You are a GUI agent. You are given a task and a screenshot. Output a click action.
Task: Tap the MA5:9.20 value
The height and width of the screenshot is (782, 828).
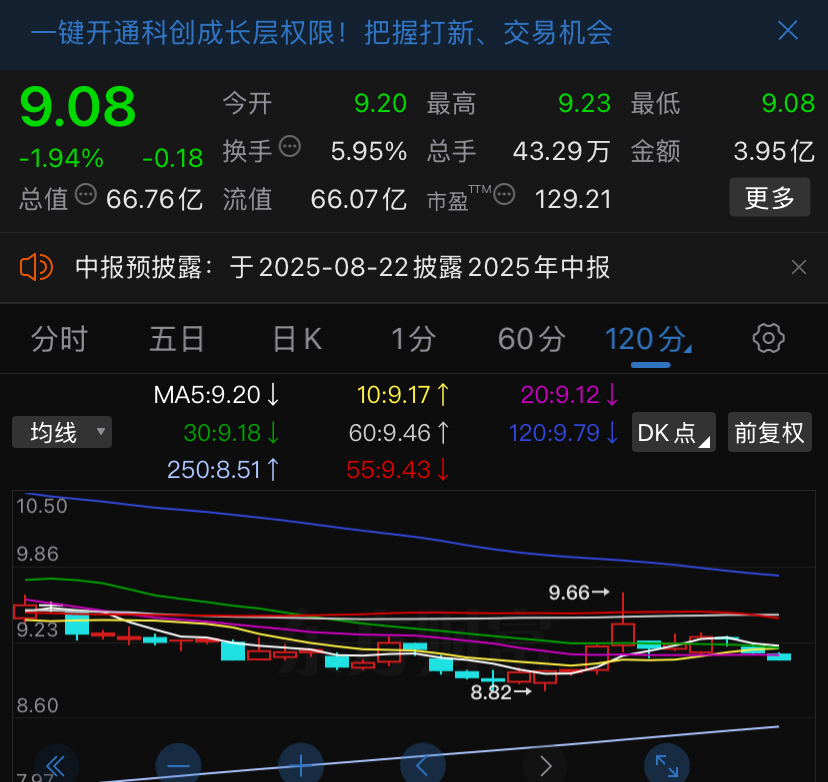pos(217,395)
